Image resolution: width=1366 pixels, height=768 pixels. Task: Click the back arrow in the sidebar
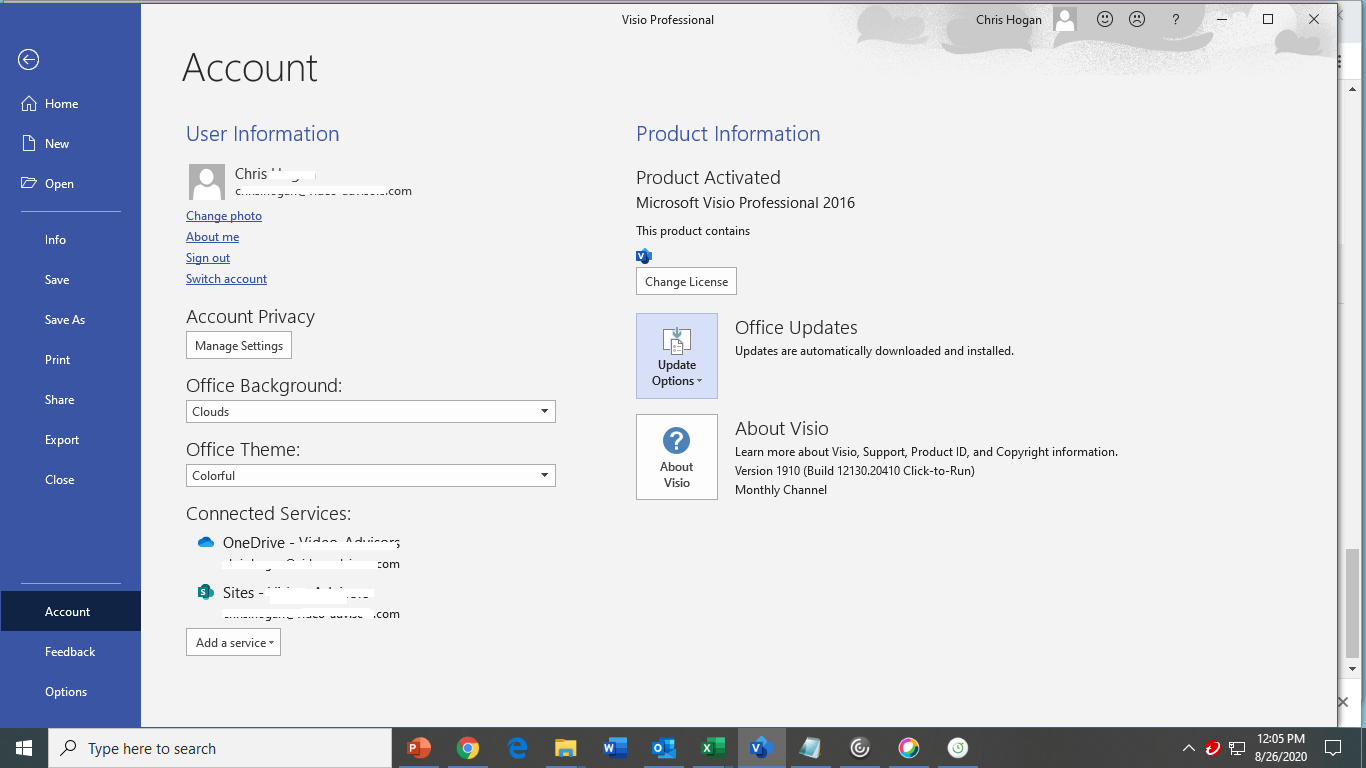(28, 60)
